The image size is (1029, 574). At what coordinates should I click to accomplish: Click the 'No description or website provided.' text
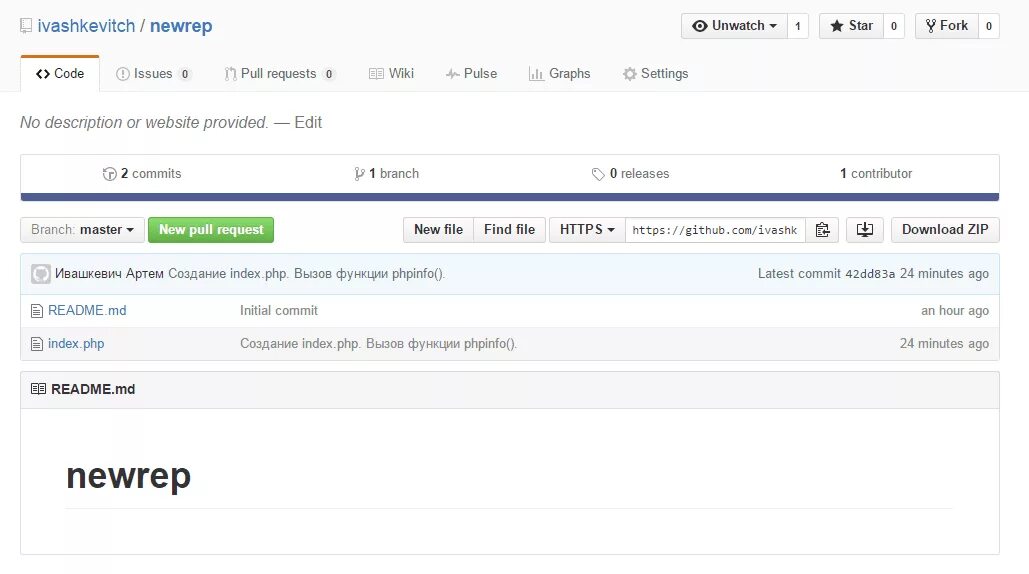(144, 123)
